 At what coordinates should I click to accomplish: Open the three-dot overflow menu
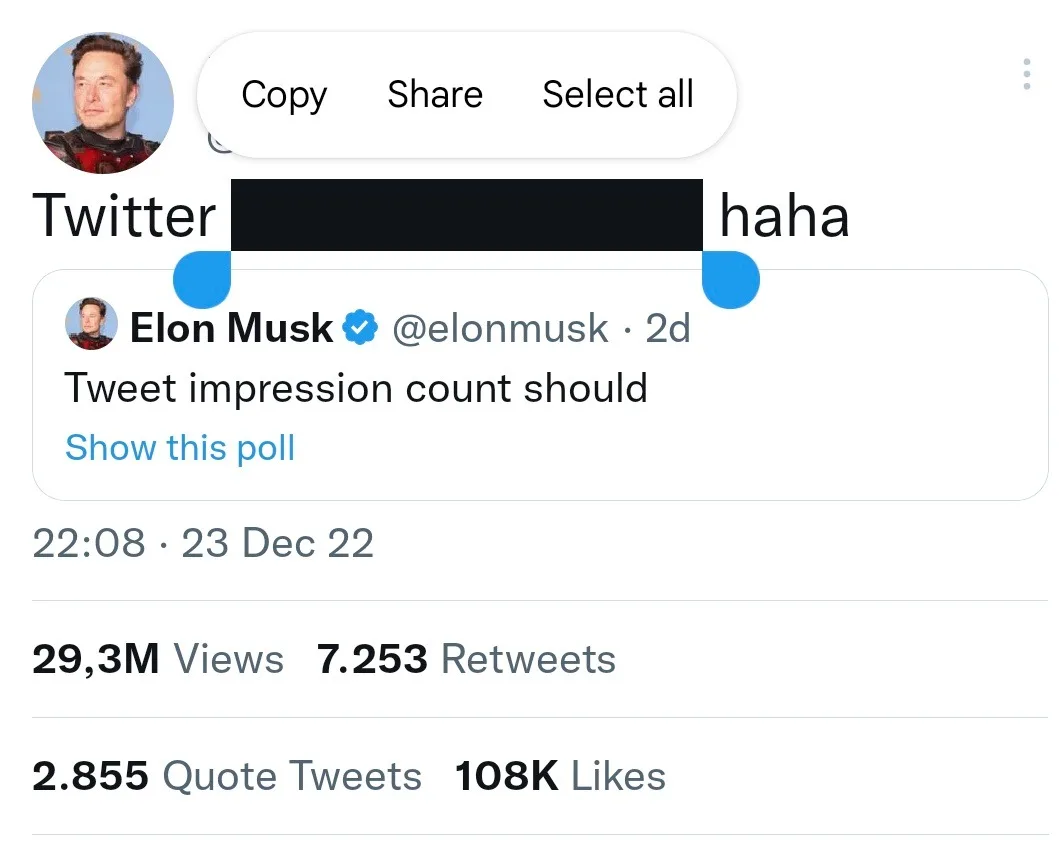(1026, 75)
